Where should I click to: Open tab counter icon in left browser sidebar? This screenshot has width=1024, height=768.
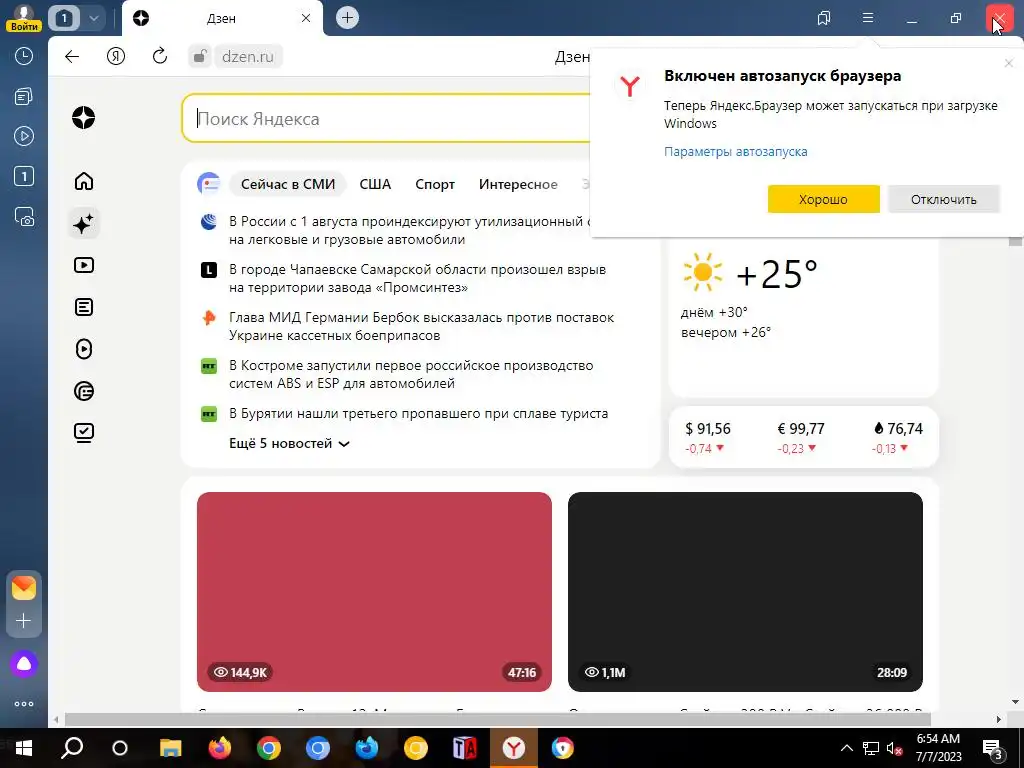tap(24, 176)
